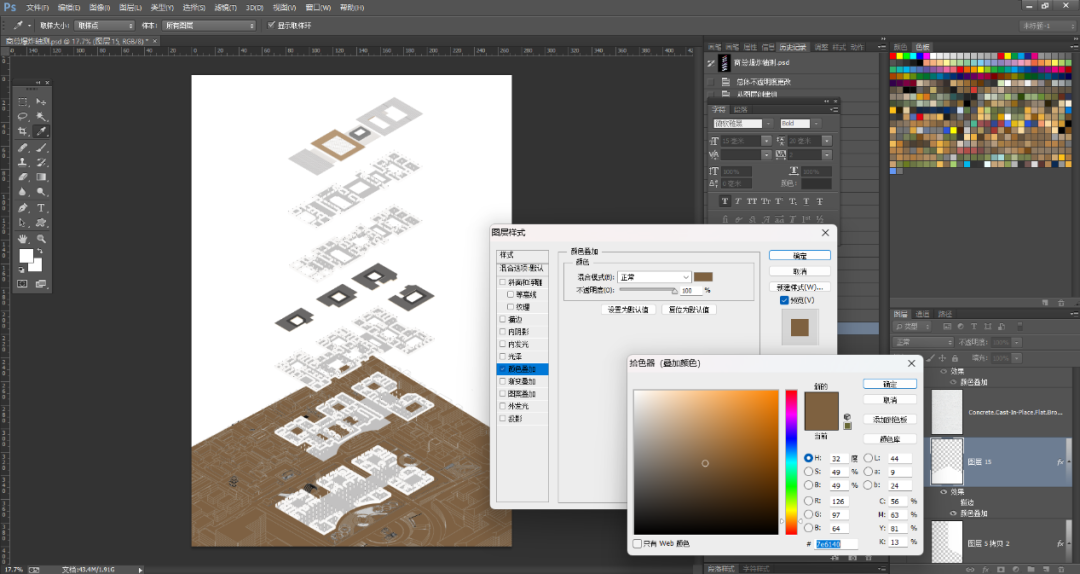The height and width of the screenshot is (574, 1080).
Task: Open the 图层(L) menu
Action: pyautogui.click(x=130, y=8)
